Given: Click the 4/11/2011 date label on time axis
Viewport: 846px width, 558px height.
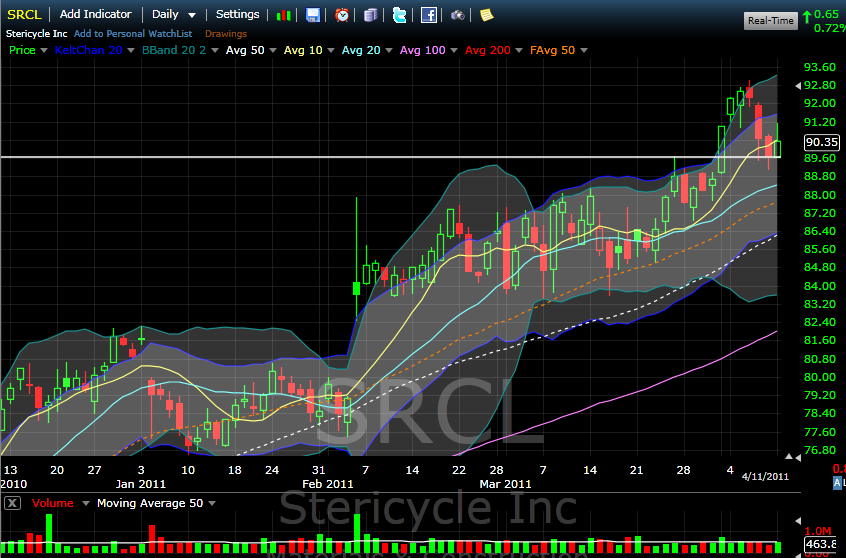Looking at the screenshot, I should 765,477.
